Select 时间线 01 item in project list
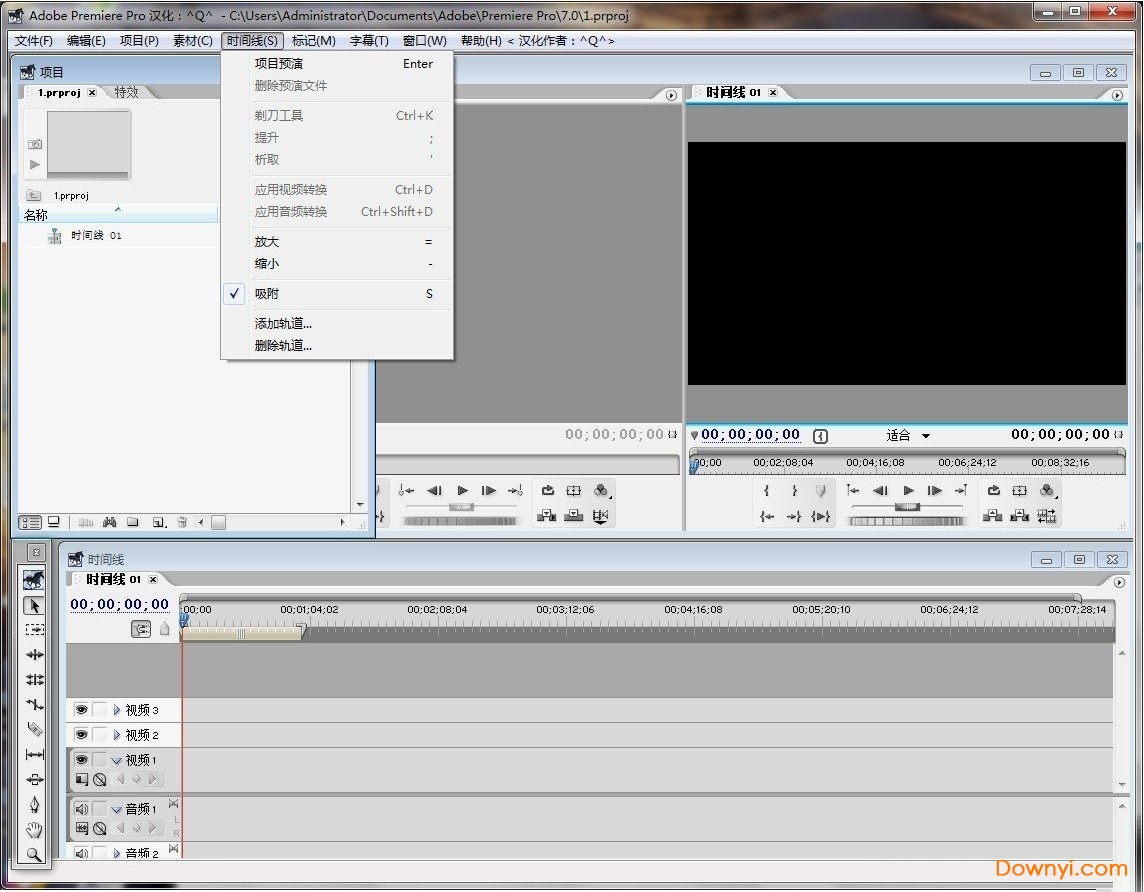Screen dimensions: 1144x892 (x=96, y=236)
